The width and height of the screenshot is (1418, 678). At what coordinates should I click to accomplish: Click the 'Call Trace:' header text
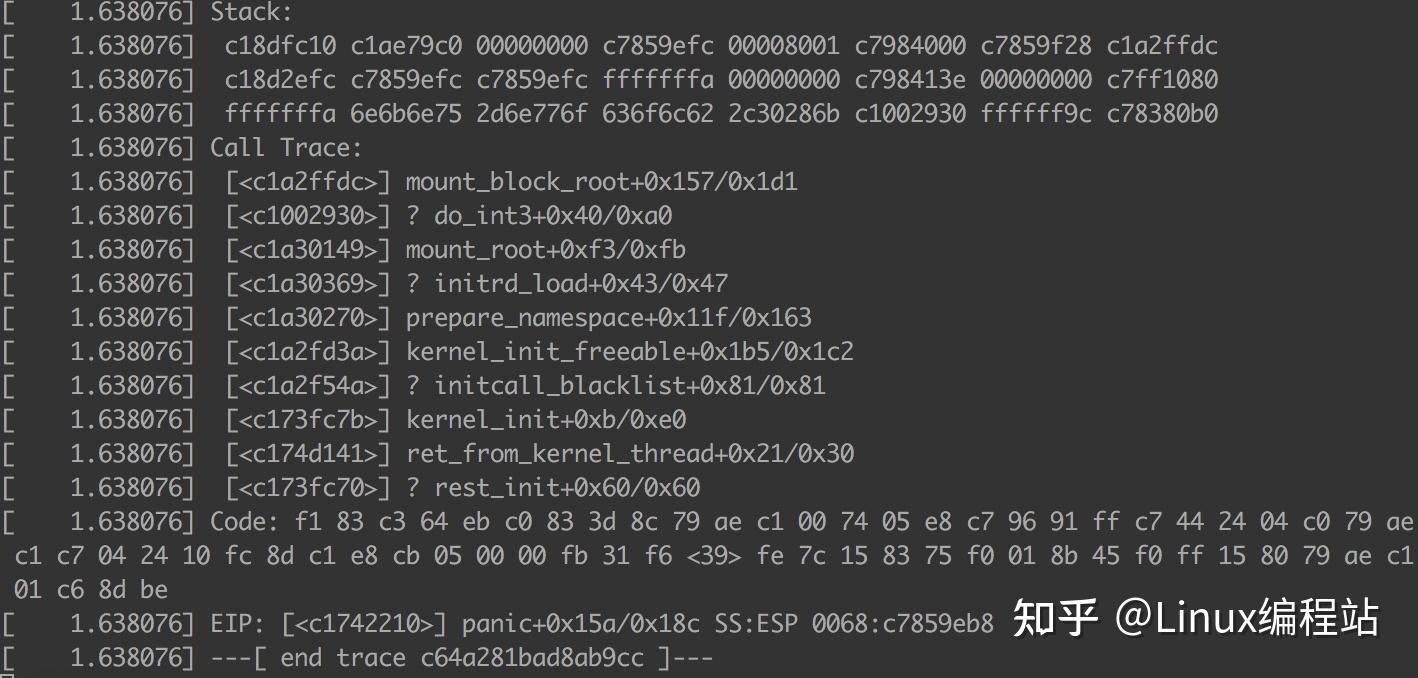[286, 148]
